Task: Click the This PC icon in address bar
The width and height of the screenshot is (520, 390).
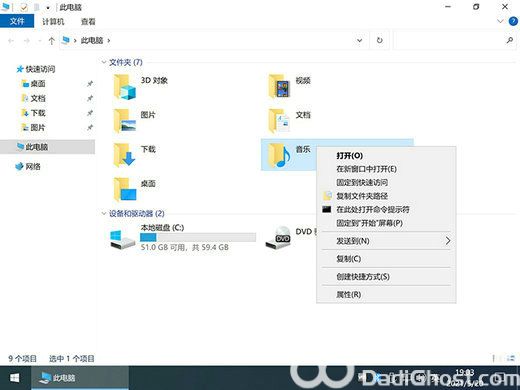Action: pos(66,40)
